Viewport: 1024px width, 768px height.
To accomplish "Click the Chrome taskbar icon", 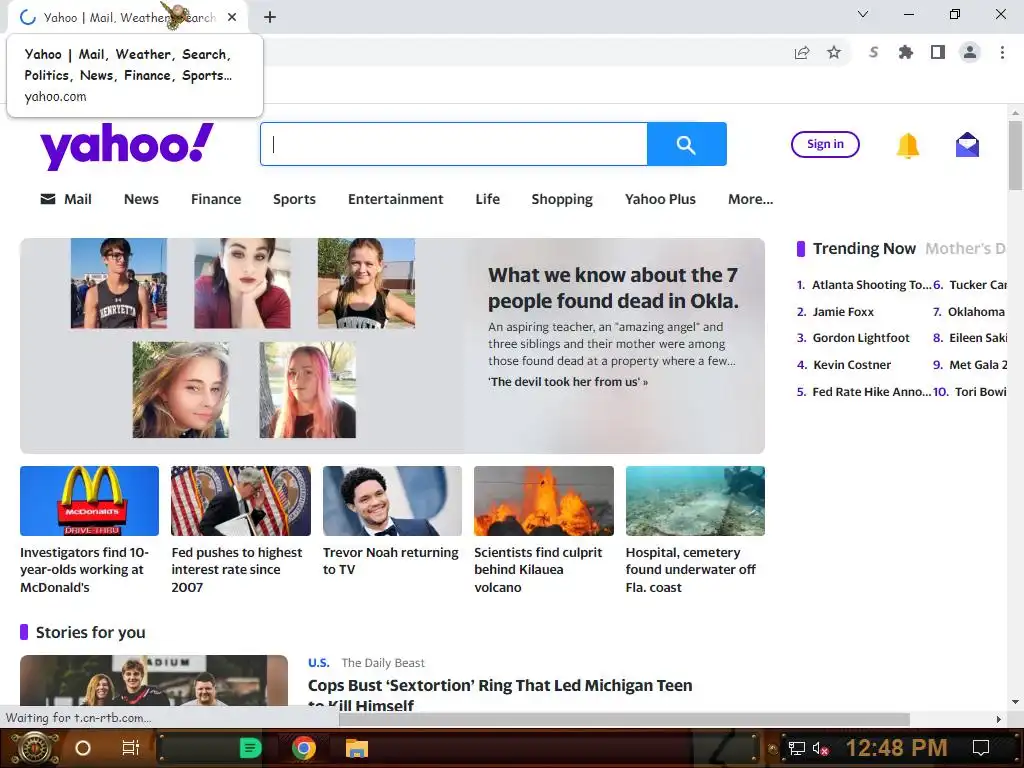I will click(304, 748).
